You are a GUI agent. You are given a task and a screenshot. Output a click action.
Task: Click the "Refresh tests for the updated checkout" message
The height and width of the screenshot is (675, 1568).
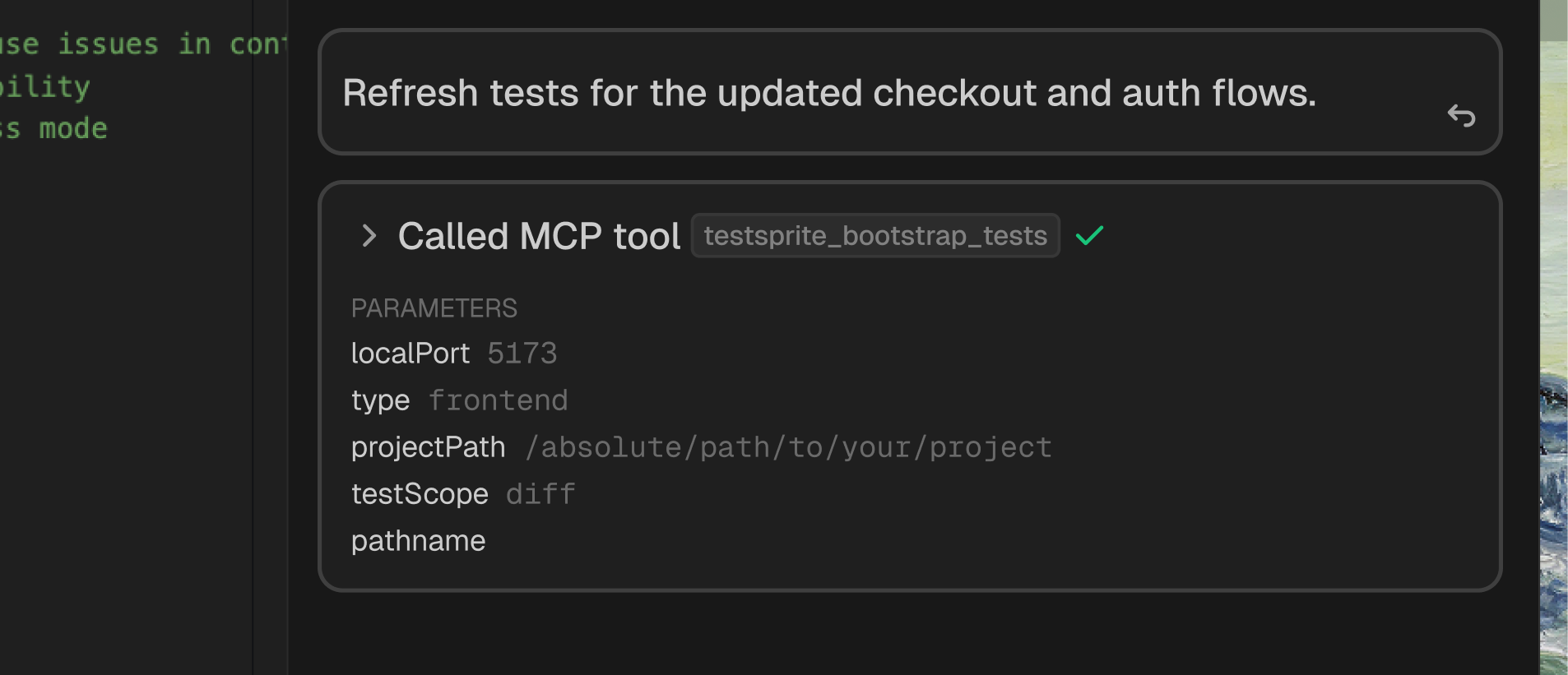click(828, 93)
